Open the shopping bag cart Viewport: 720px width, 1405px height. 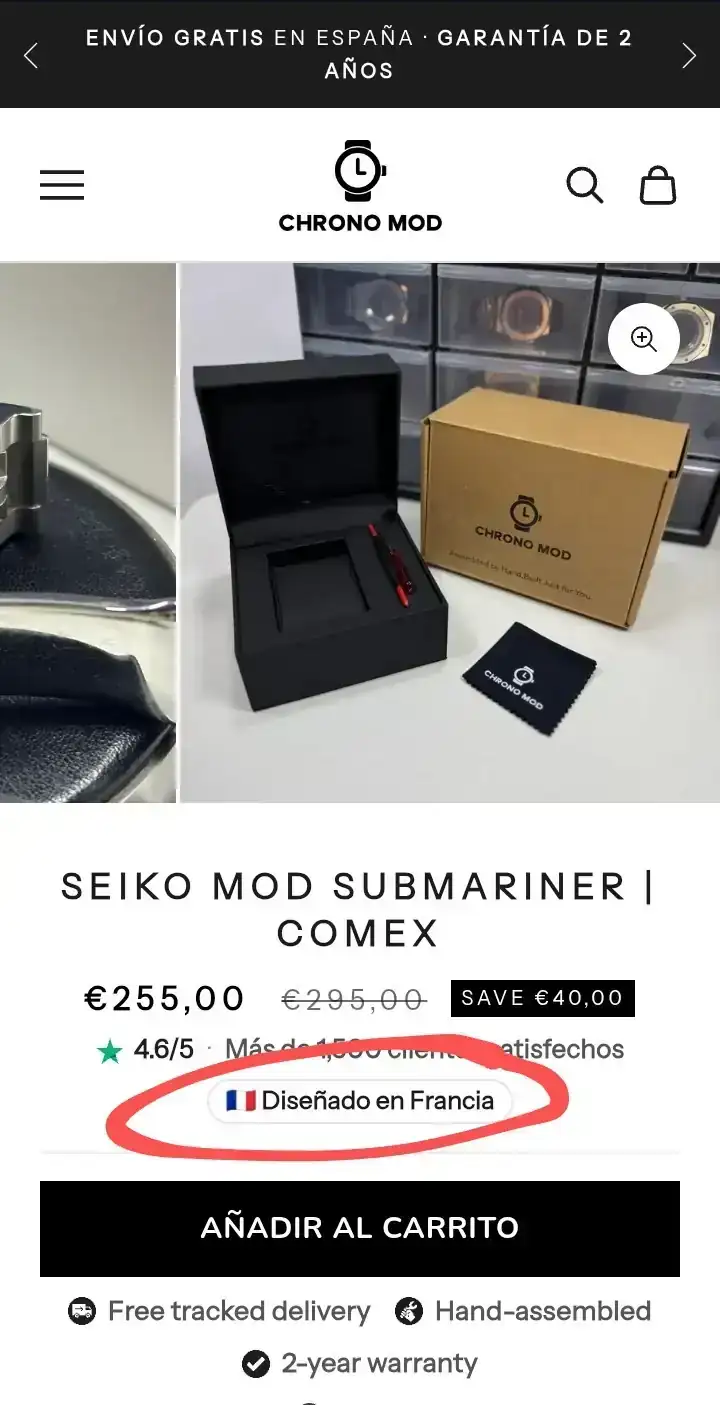(x=658, y=185)
